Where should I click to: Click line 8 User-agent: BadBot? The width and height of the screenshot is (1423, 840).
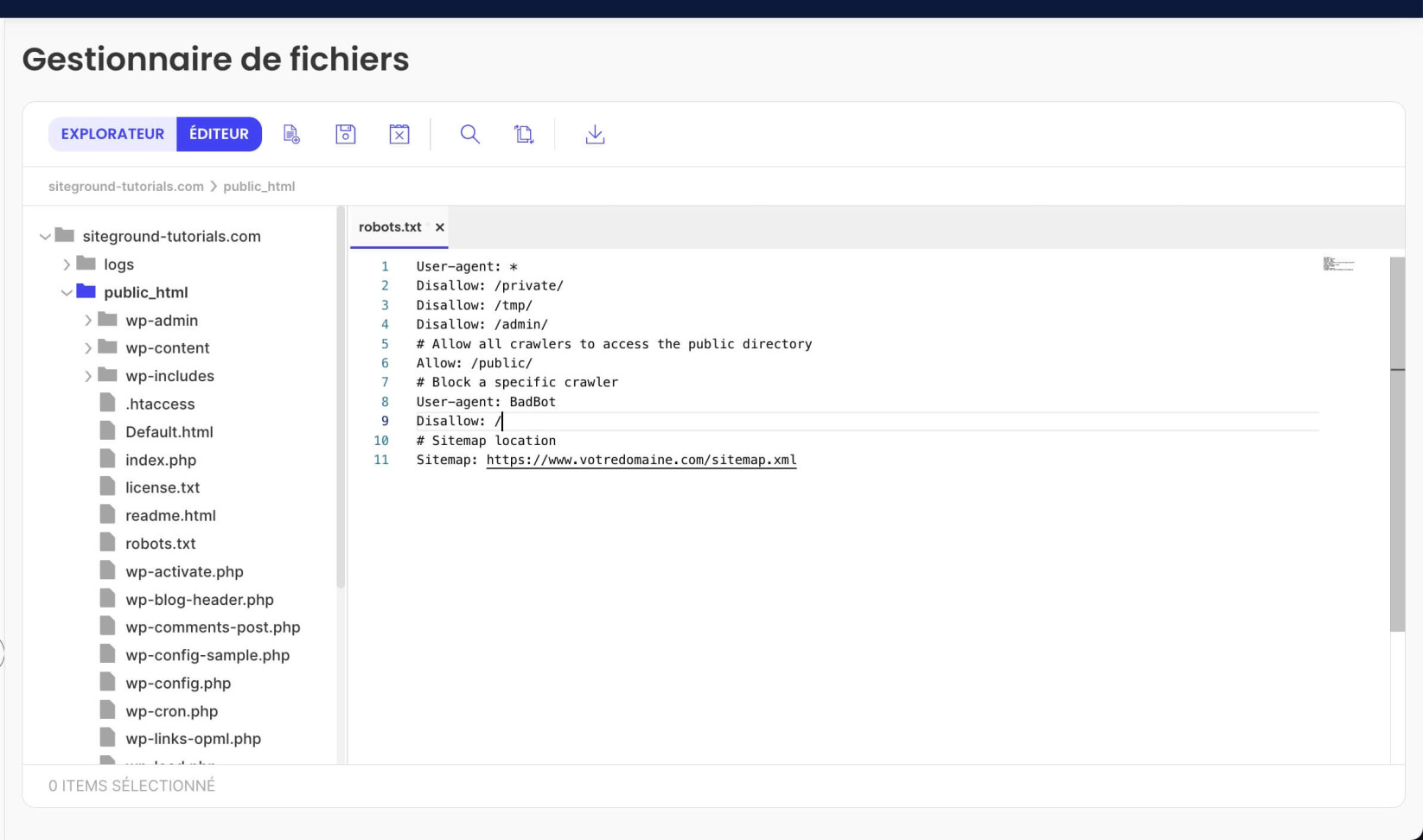click(486, 402)
